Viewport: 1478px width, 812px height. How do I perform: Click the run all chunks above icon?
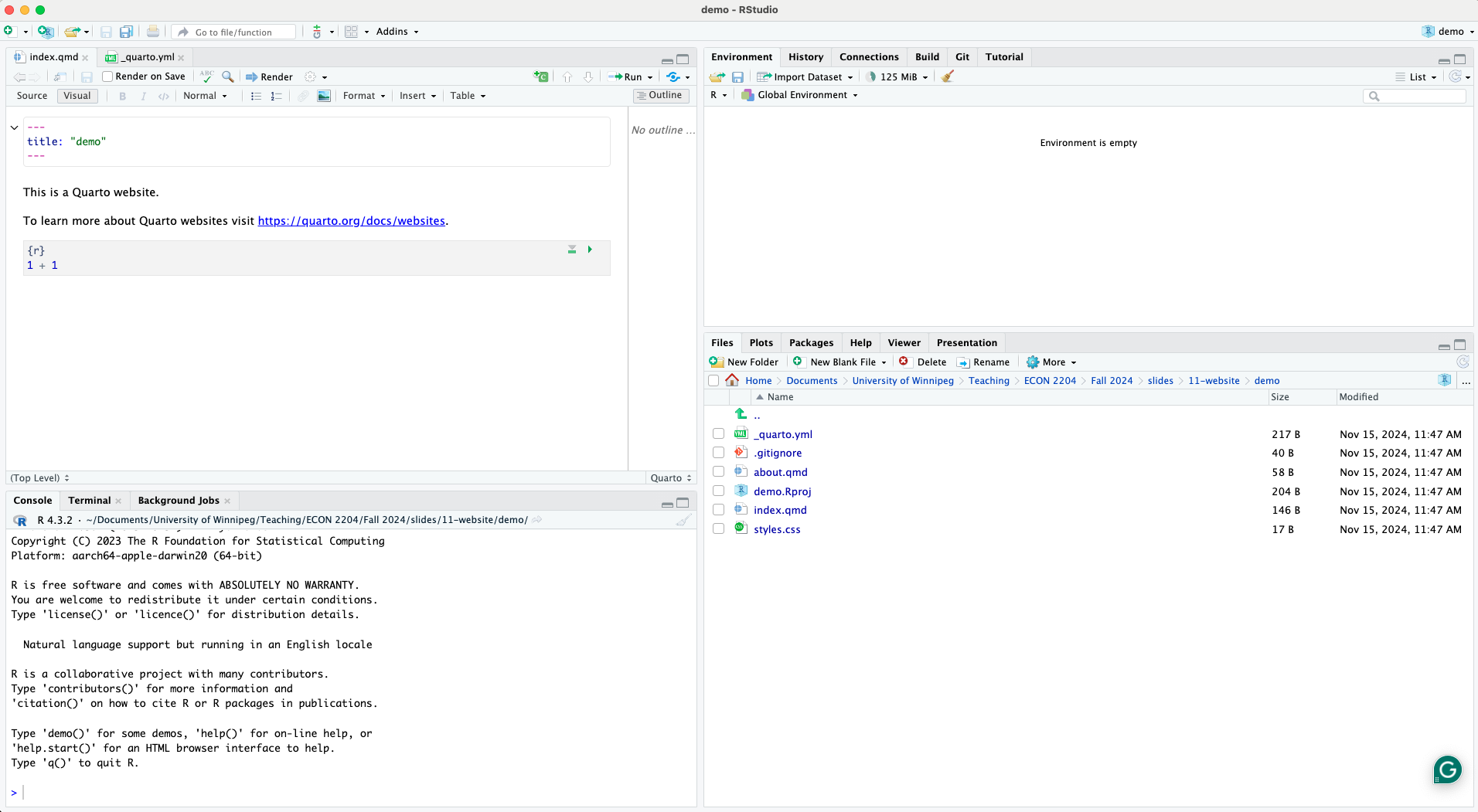[572, 250]
